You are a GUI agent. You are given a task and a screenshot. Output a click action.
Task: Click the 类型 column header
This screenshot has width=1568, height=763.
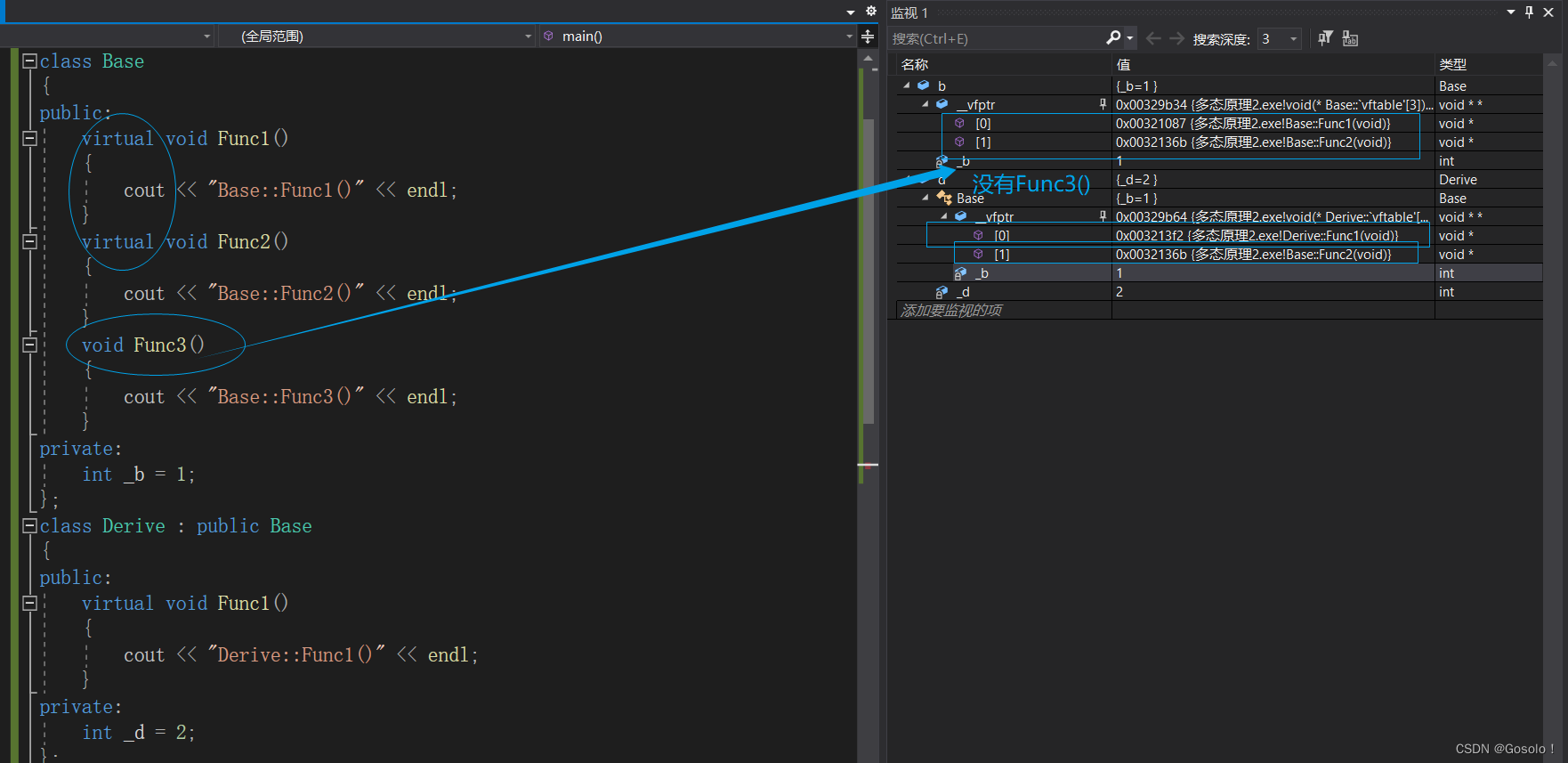(x=1452, y=64)
